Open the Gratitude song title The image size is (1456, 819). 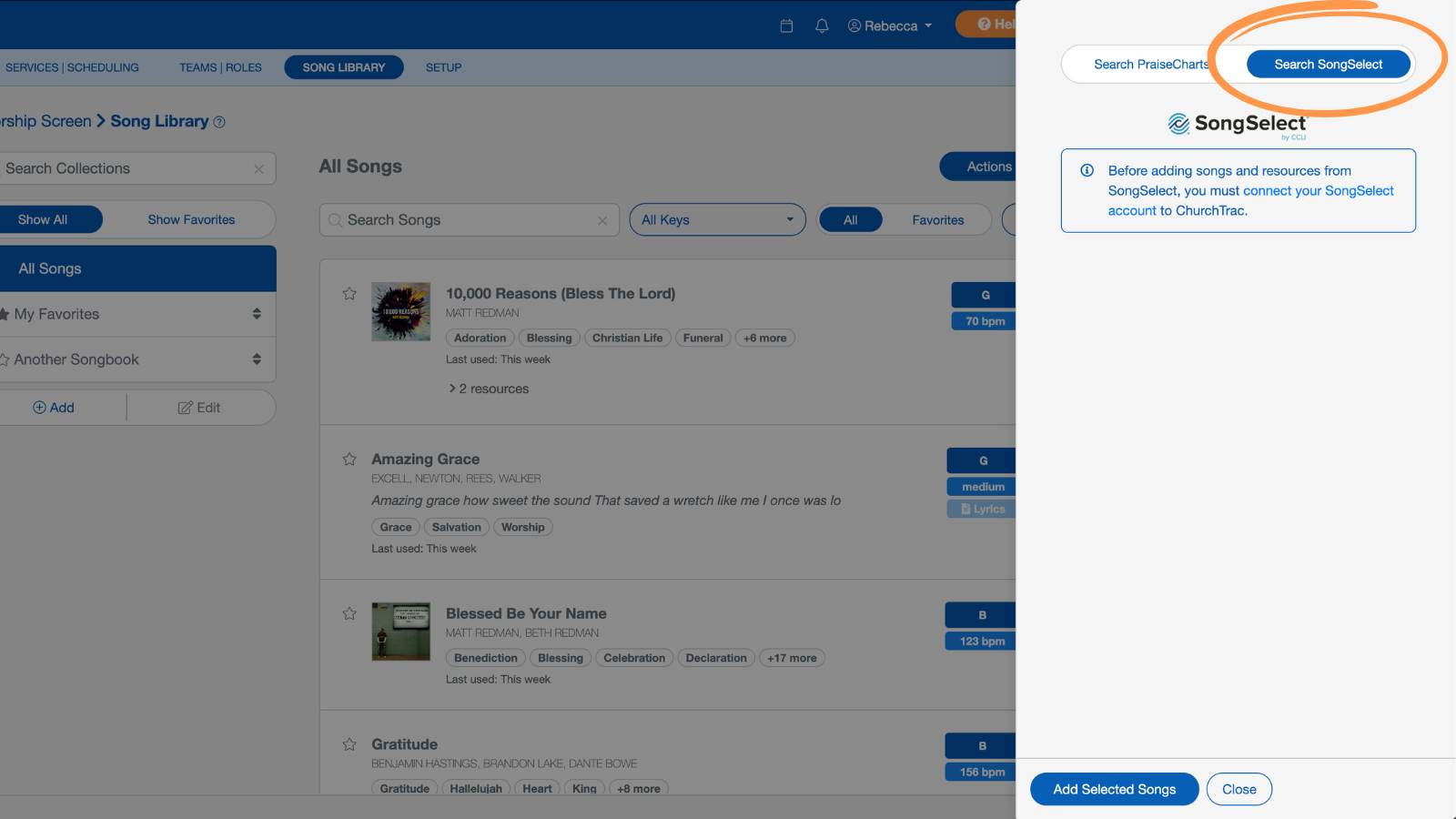[404, 744]
